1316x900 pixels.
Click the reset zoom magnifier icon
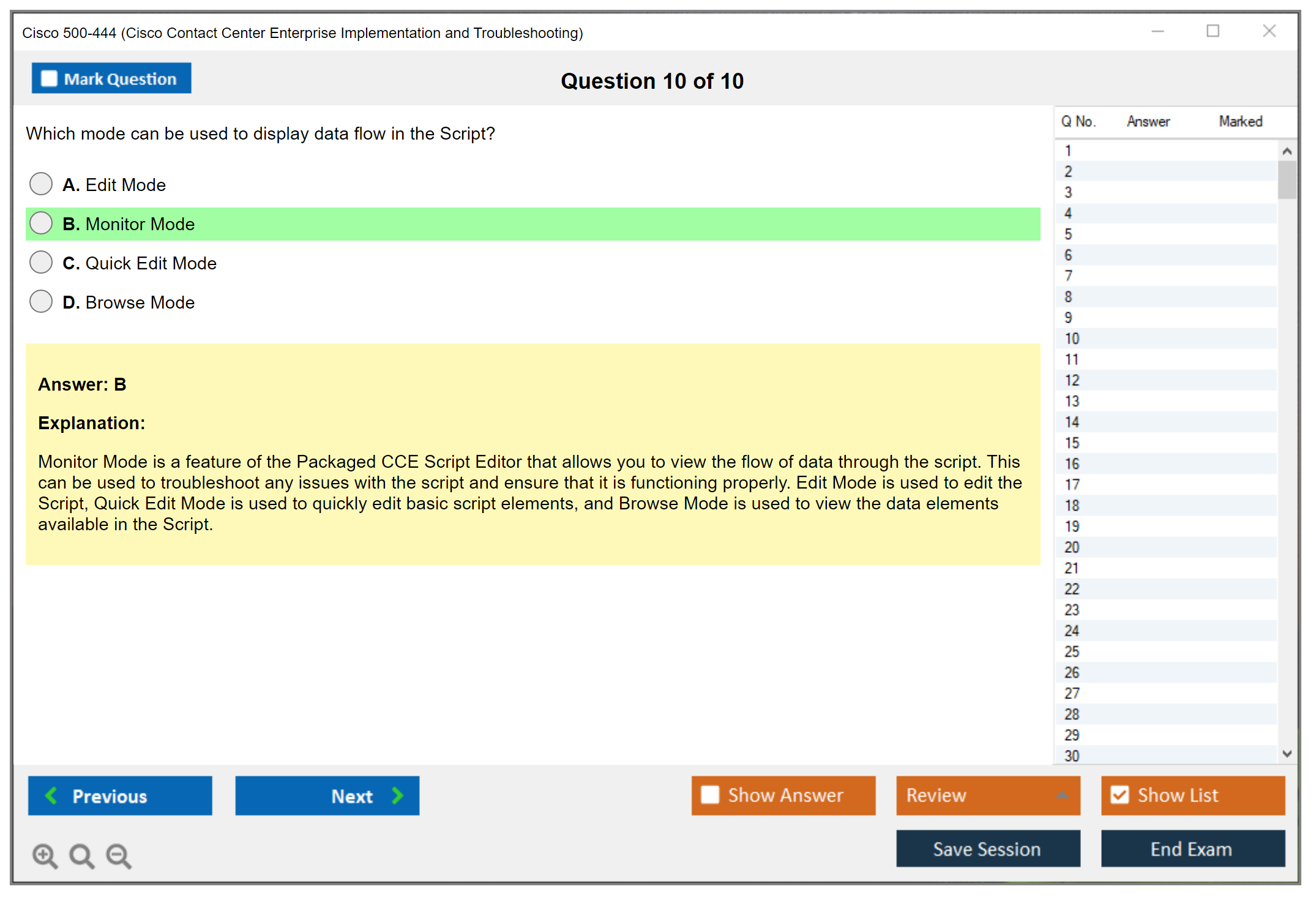[x=81, y=855]
